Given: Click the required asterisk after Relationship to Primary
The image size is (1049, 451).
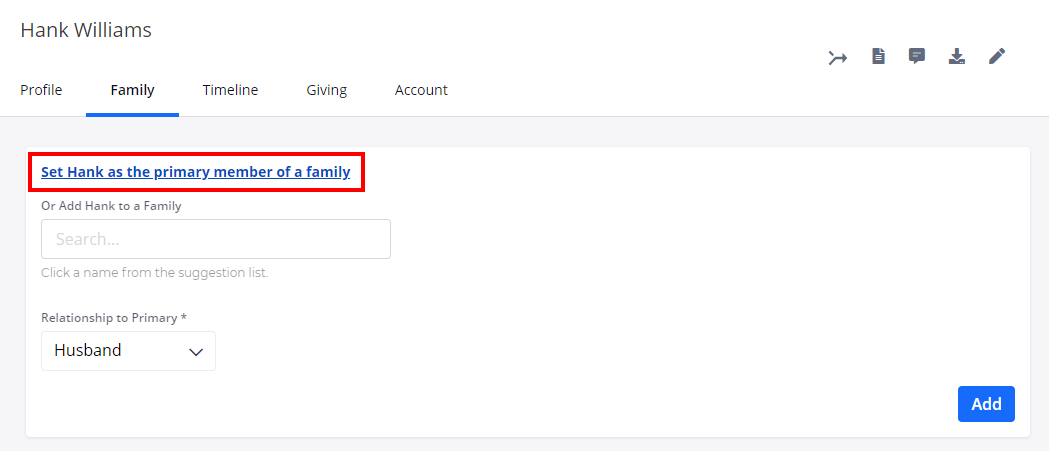Looking at the screenshot, I should (184, 318).
